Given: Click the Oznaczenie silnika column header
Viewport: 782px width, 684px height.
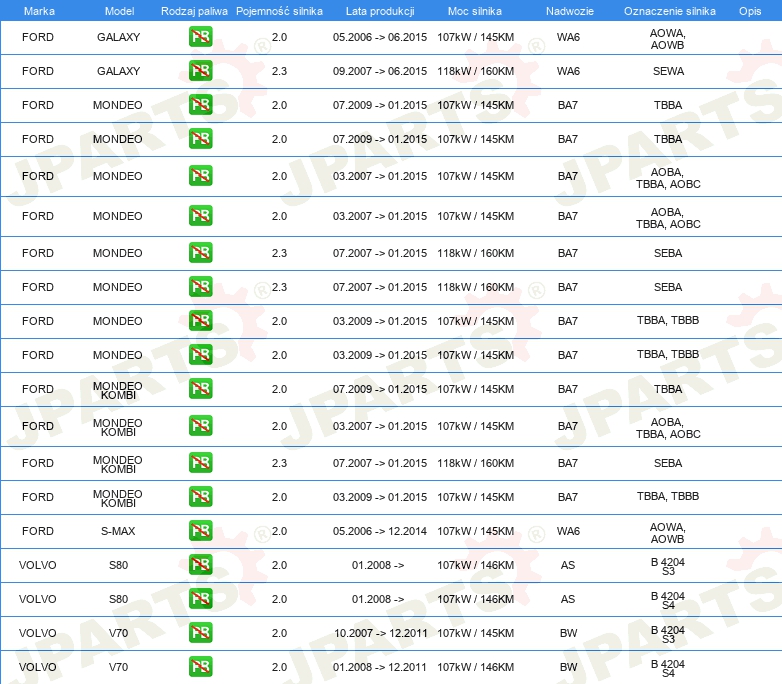Looking at the screenshot, I should [669, 11].
